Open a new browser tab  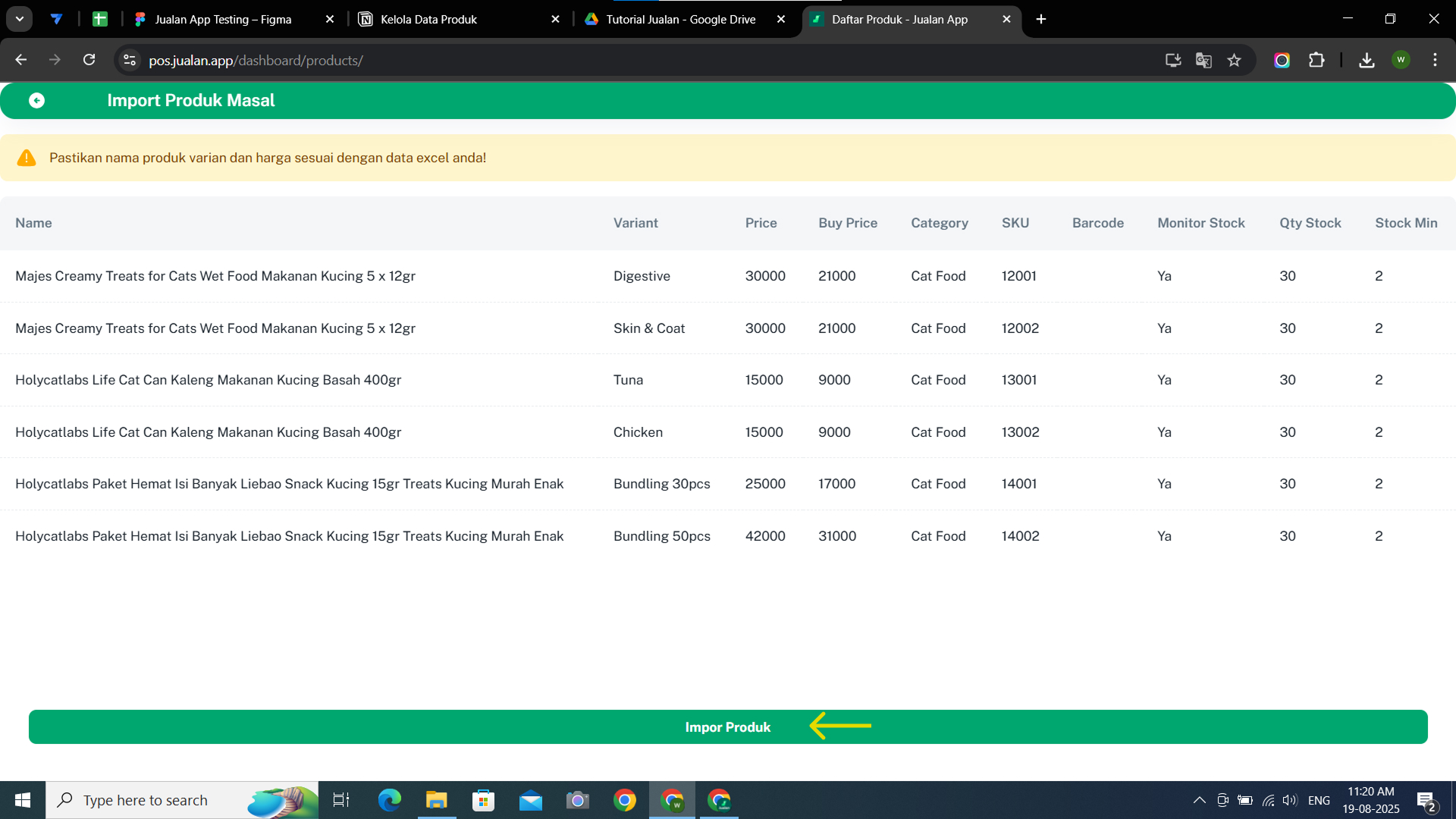[x=1041, y=19]
